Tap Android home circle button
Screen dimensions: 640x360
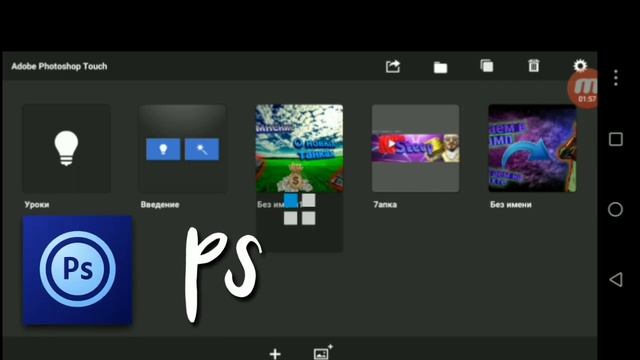coord(615,209)
